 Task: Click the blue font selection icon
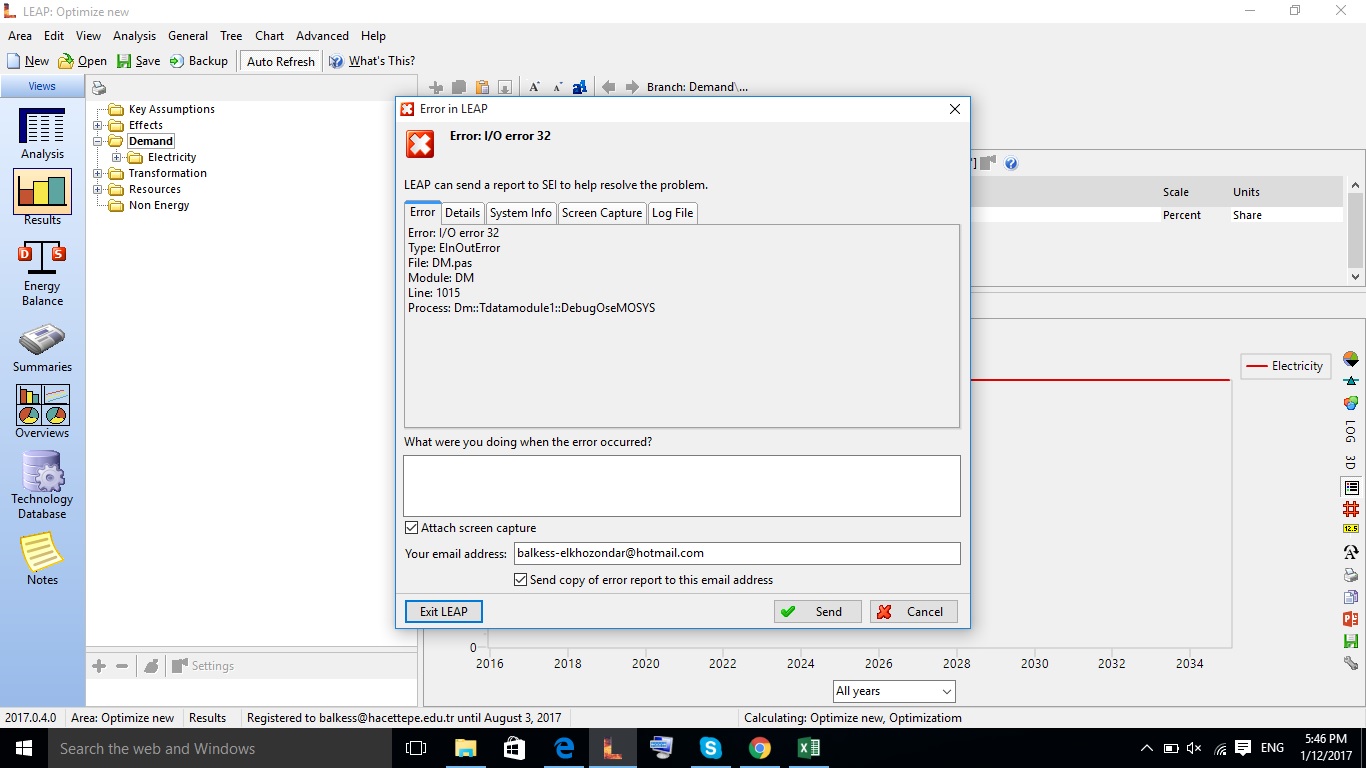click(x=580, y=87)
